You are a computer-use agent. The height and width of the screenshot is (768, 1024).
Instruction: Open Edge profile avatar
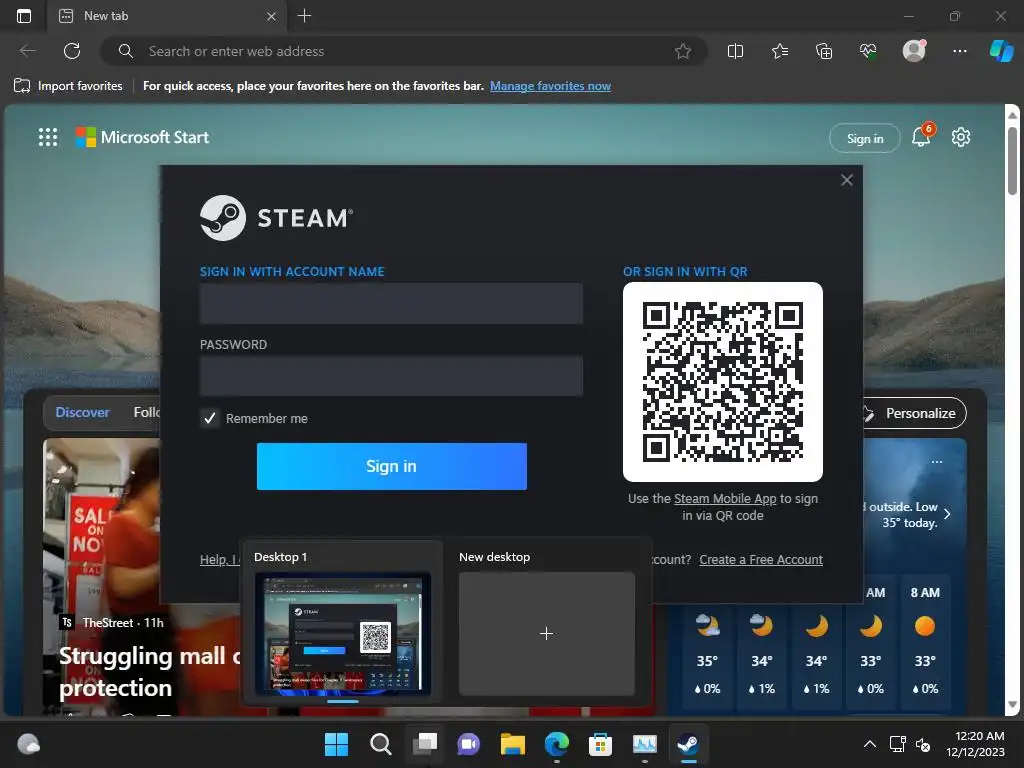pos(914,51)
